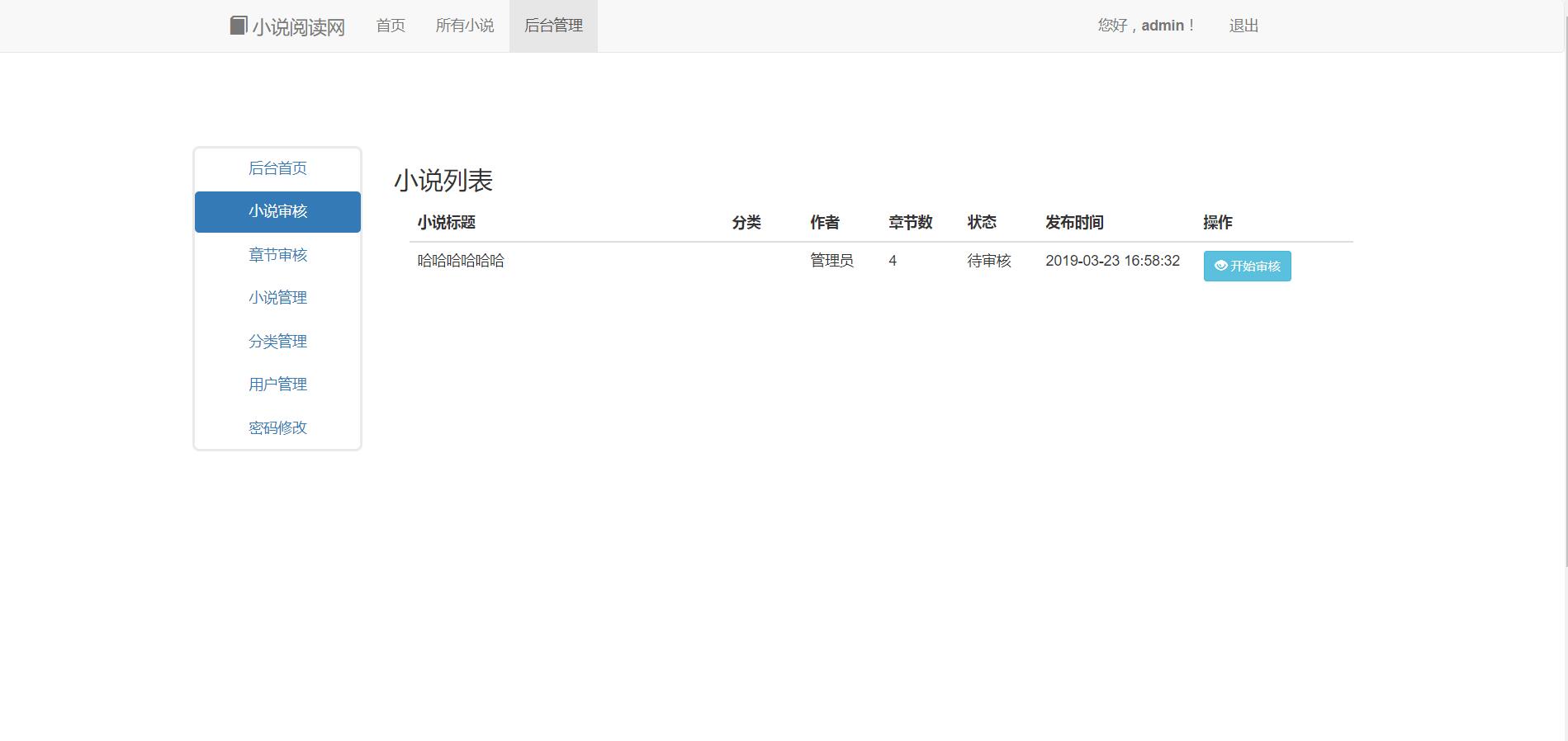Click the 作者 column header

click(x=825, y=223)
